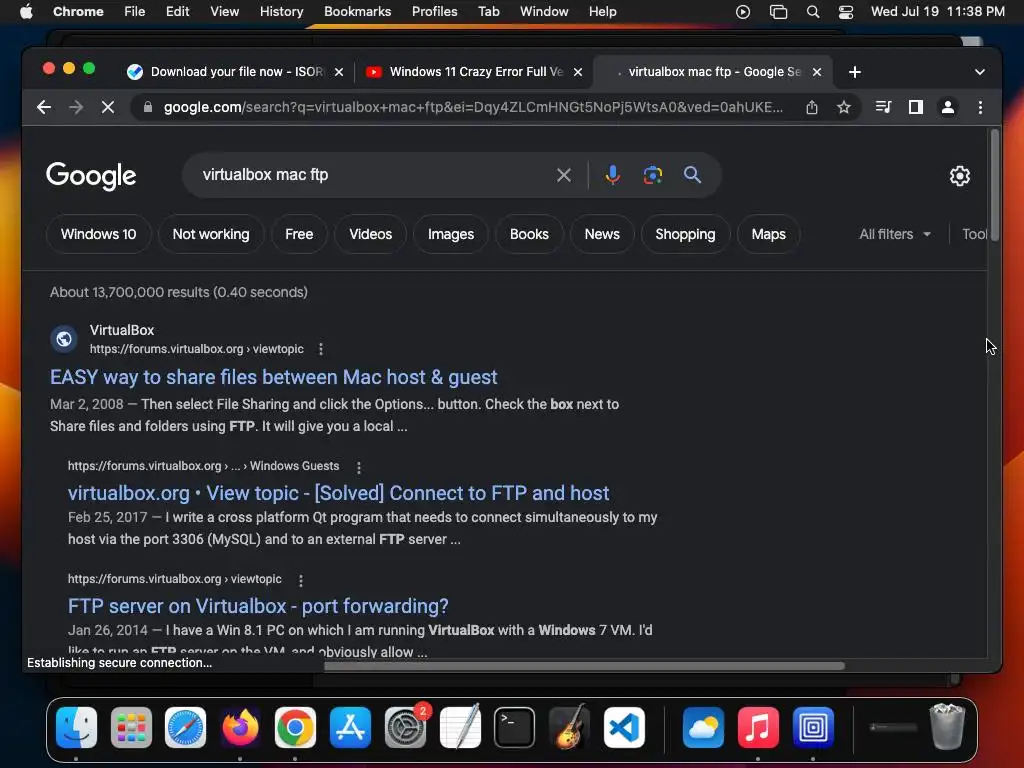Open Weather app from the Dock
The width and height of the screenshot is (1024, 768).
point(703,728)
